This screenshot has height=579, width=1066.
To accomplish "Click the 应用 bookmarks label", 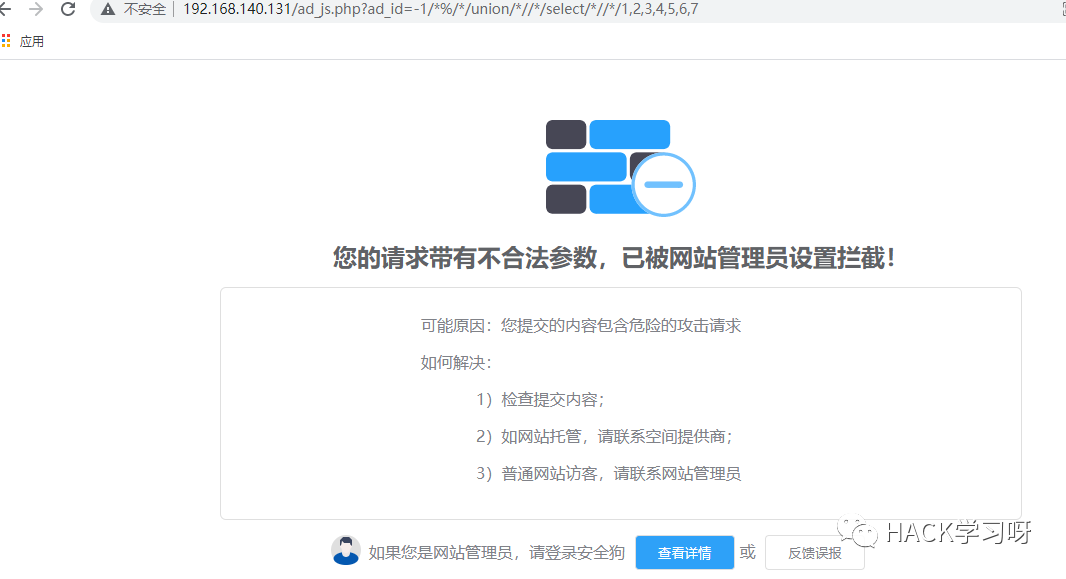I will 31,41.
